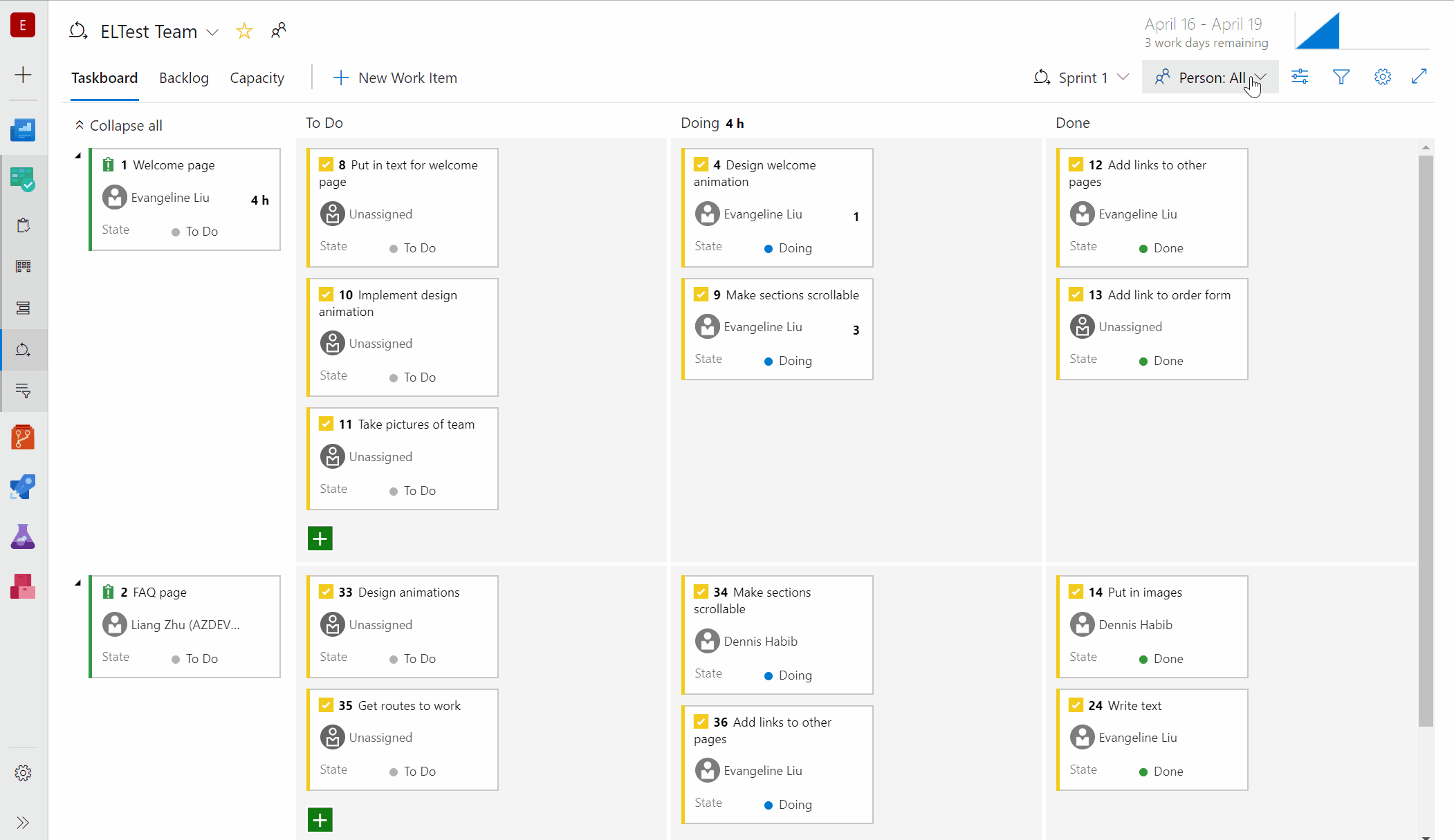
Task: Open the Boards icon in the sidebar
Action: [x=24, y=178]
